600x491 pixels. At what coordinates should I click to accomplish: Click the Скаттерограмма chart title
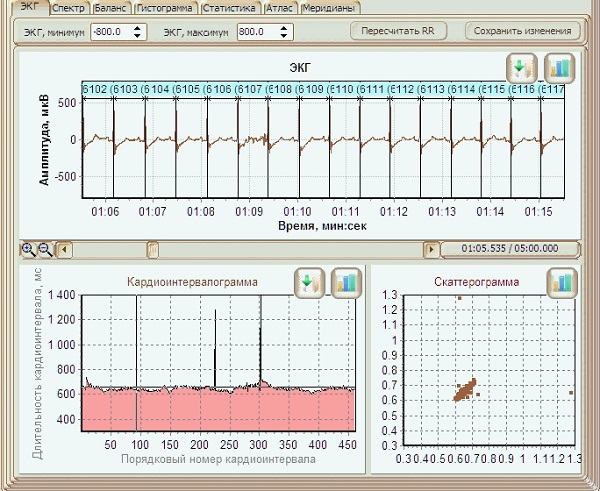476,282
